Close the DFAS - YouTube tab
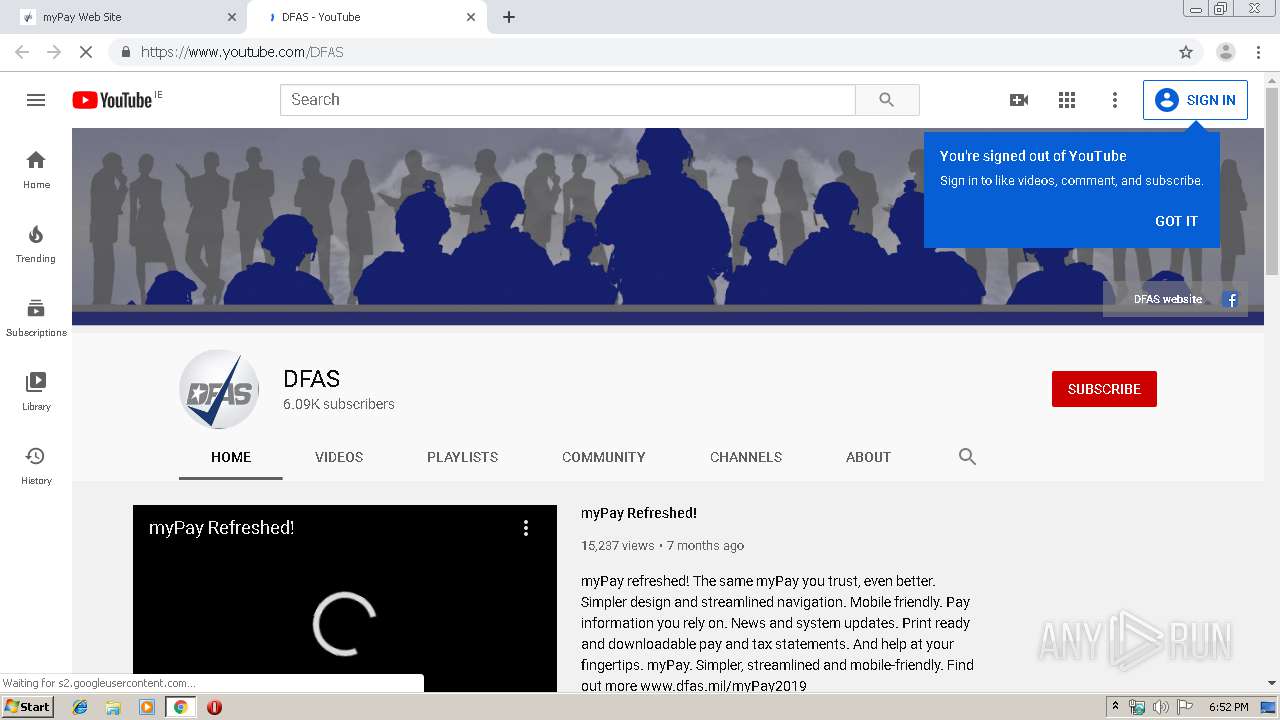The image size is (1280, 720). (471, 17)
